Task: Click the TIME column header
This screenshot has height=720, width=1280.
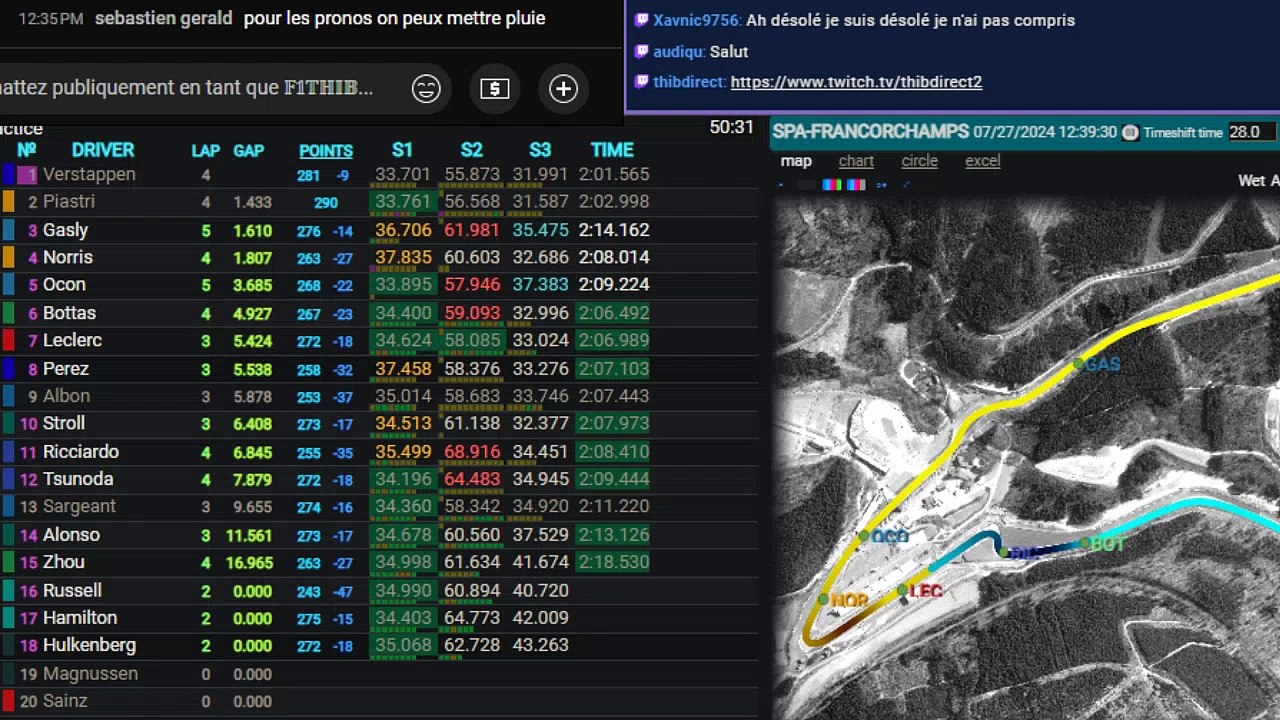Action: [x=612, y=150]
